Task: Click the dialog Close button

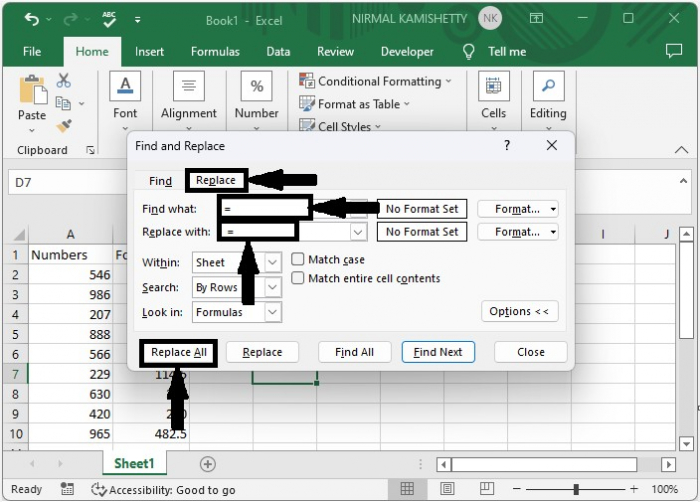Action: click(531, 352)
